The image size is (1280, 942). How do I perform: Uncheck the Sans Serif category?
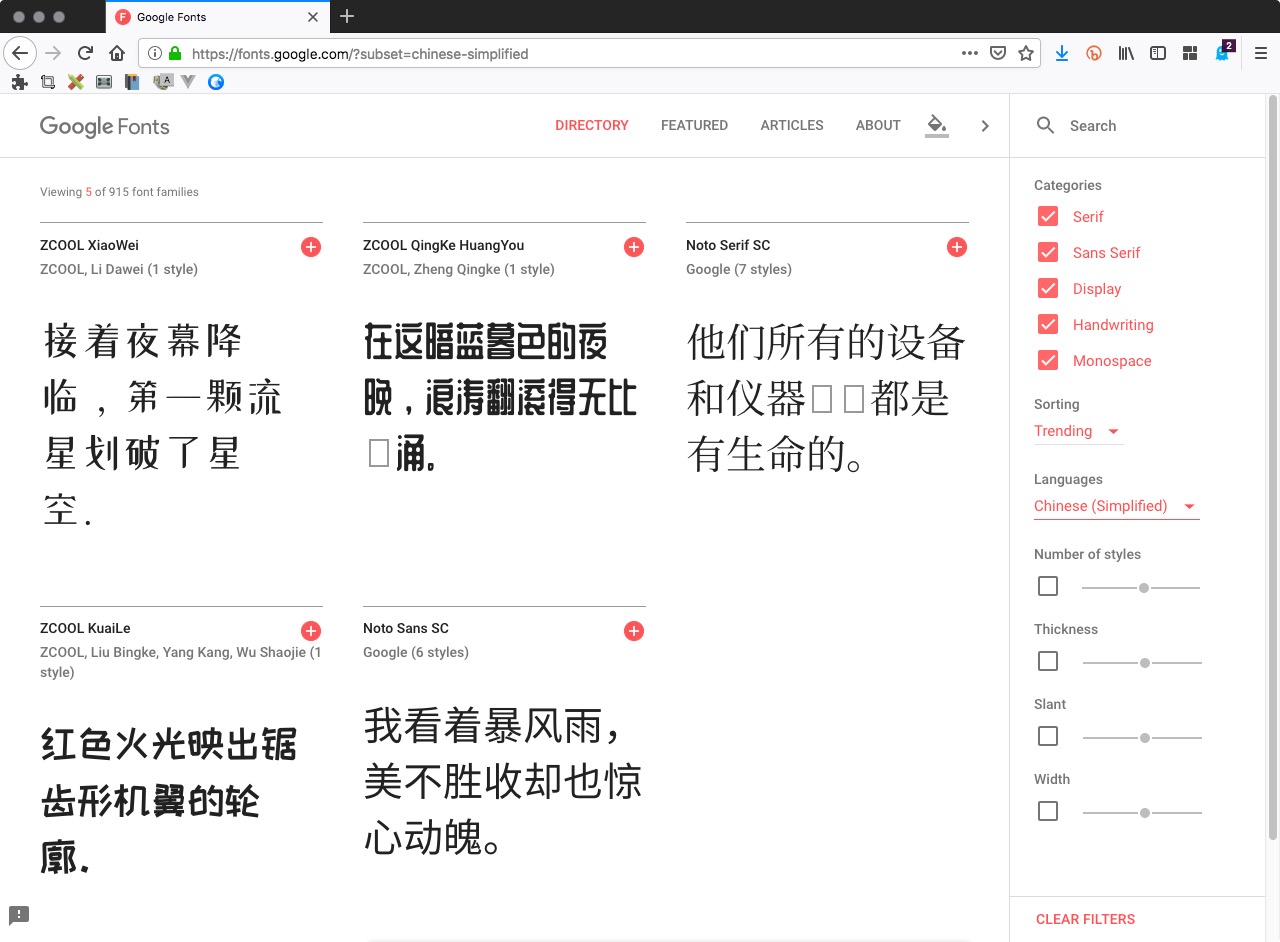coord(1048,253)
